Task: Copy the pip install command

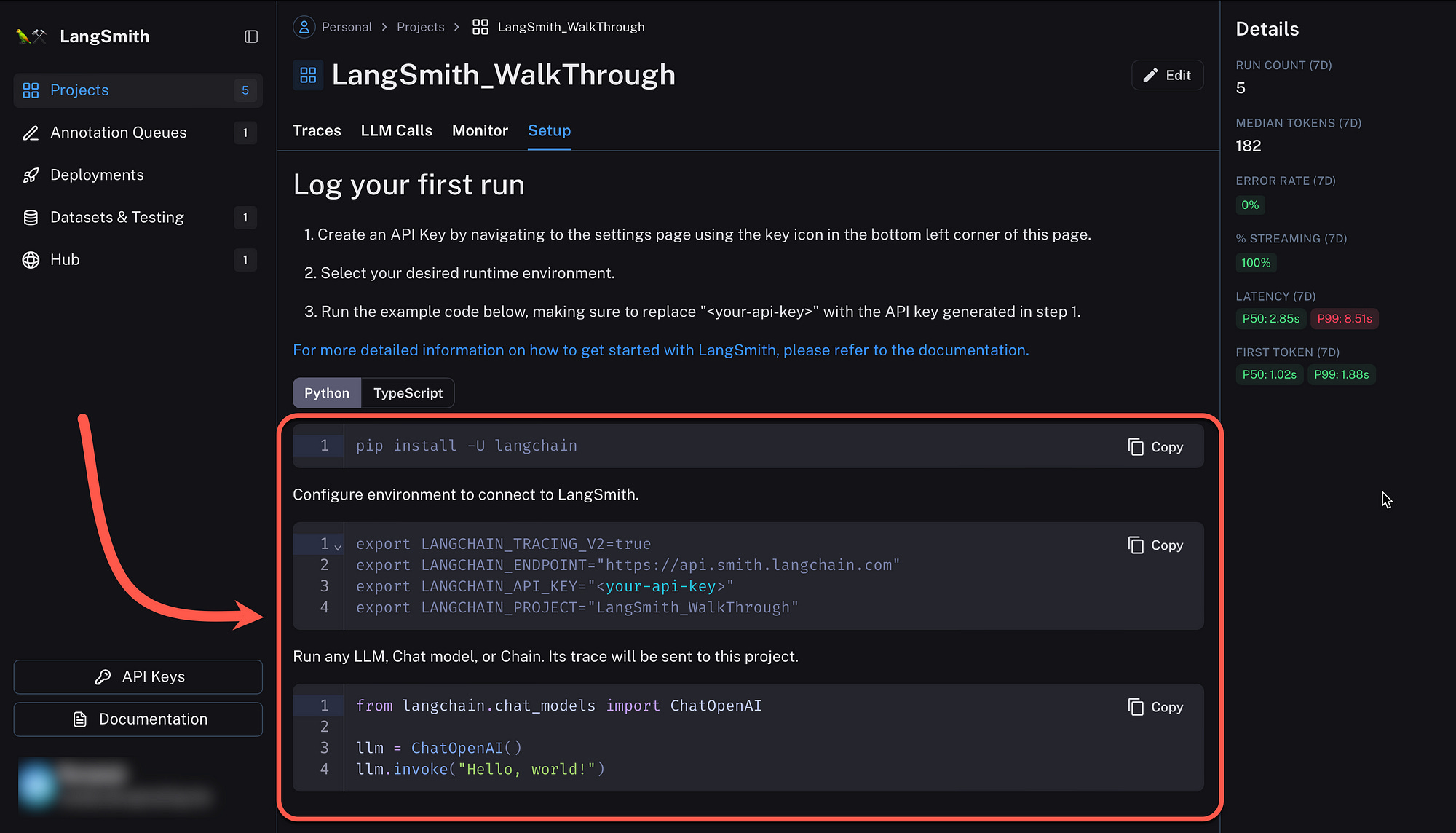Action: tap(1155, 446)
